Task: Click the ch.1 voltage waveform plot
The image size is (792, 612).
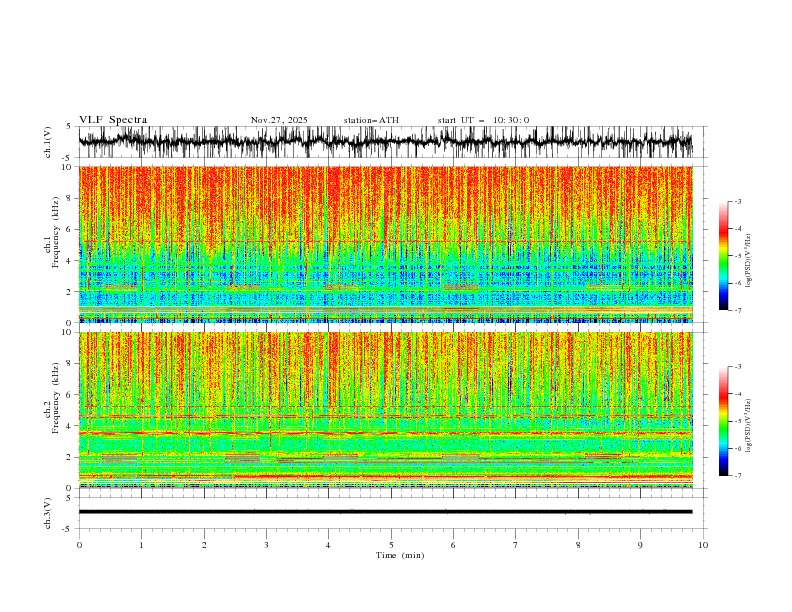Action: [385, 142]
